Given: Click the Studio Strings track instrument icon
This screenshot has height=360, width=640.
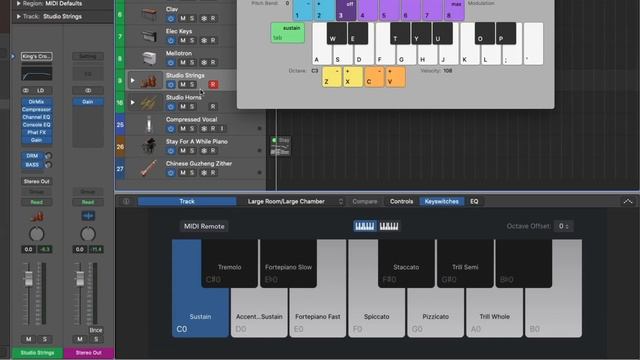Looking at the screenshot, I should (149, 80).
